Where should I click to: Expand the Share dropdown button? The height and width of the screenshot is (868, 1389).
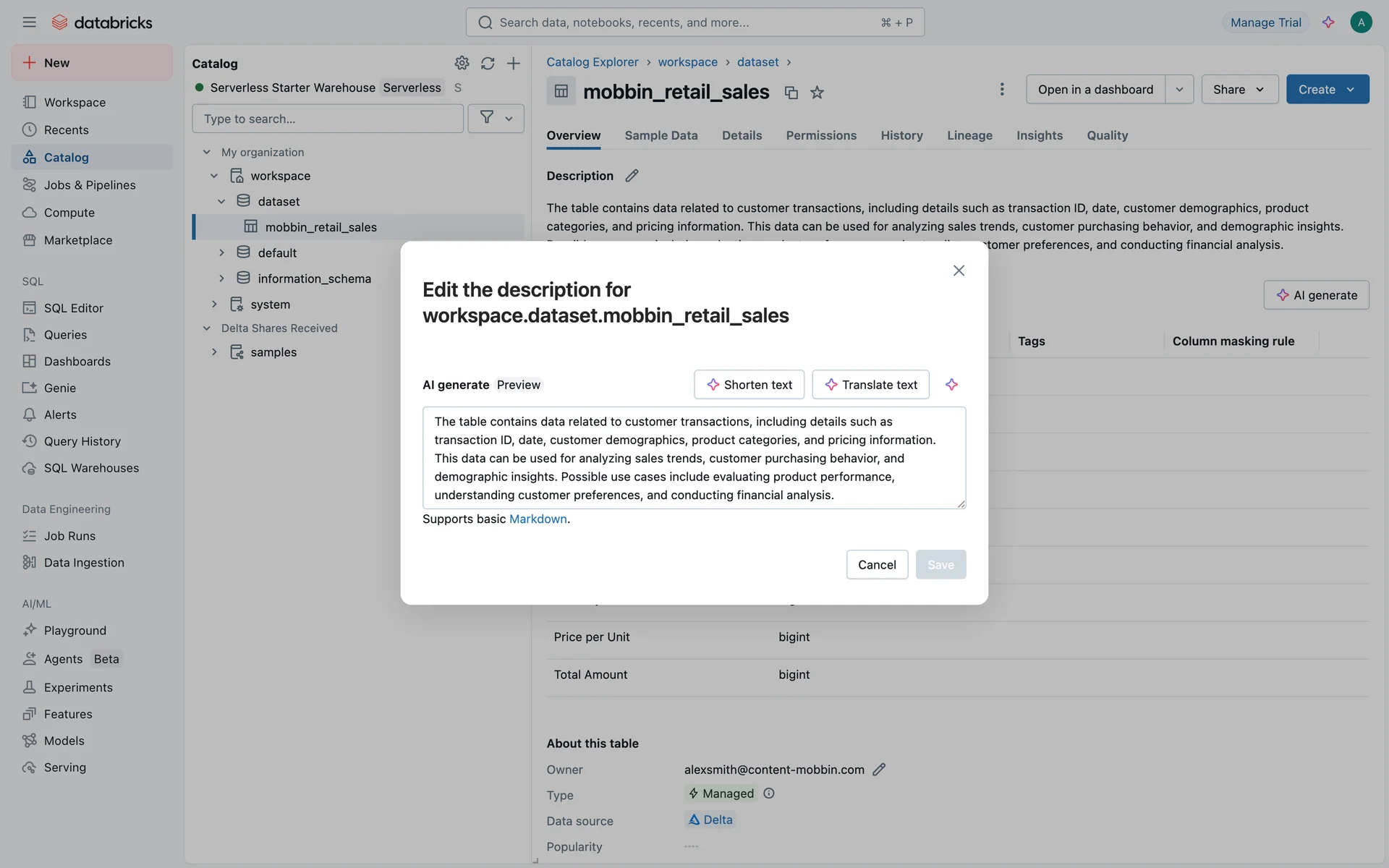point(1239,89)
